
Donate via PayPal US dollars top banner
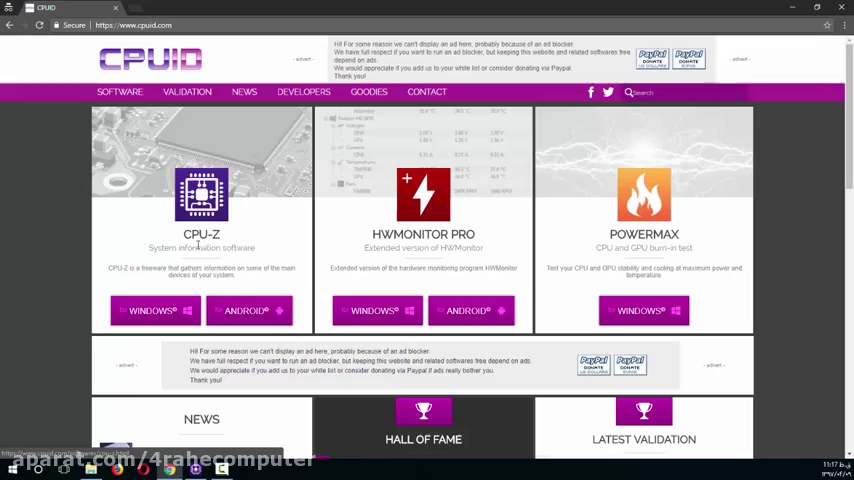pos(652,59)
